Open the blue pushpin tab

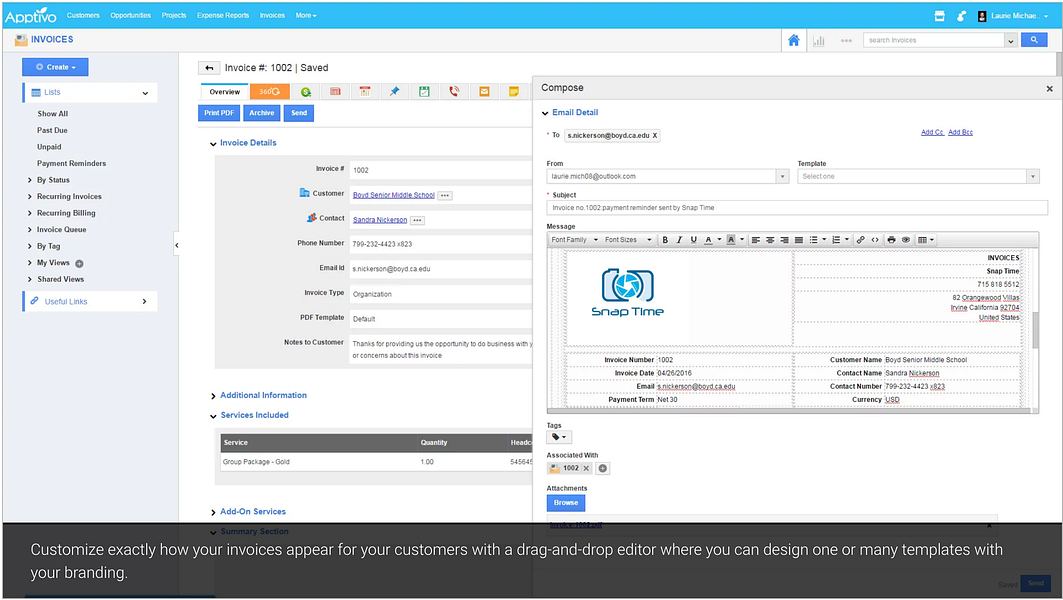coord(395,92)
